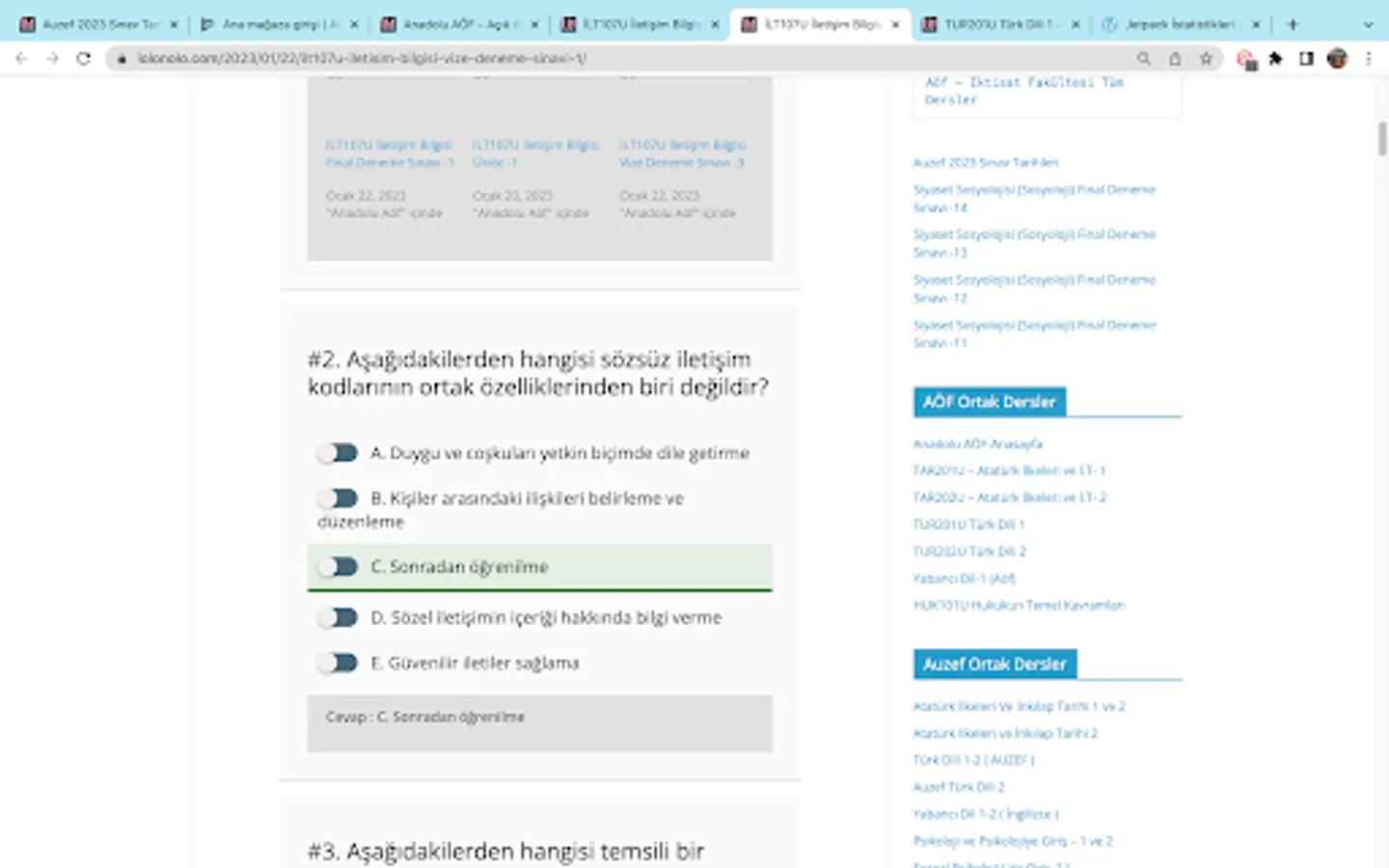Close the Jetpack İstatistikleri tab
This screenshot has height=868, width=1389.
click(x=1256, y=24)
